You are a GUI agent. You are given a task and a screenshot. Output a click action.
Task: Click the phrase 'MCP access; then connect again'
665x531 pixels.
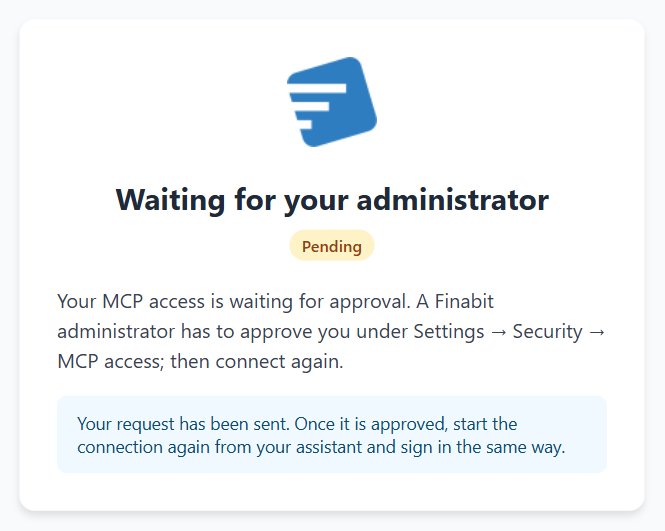199,362
